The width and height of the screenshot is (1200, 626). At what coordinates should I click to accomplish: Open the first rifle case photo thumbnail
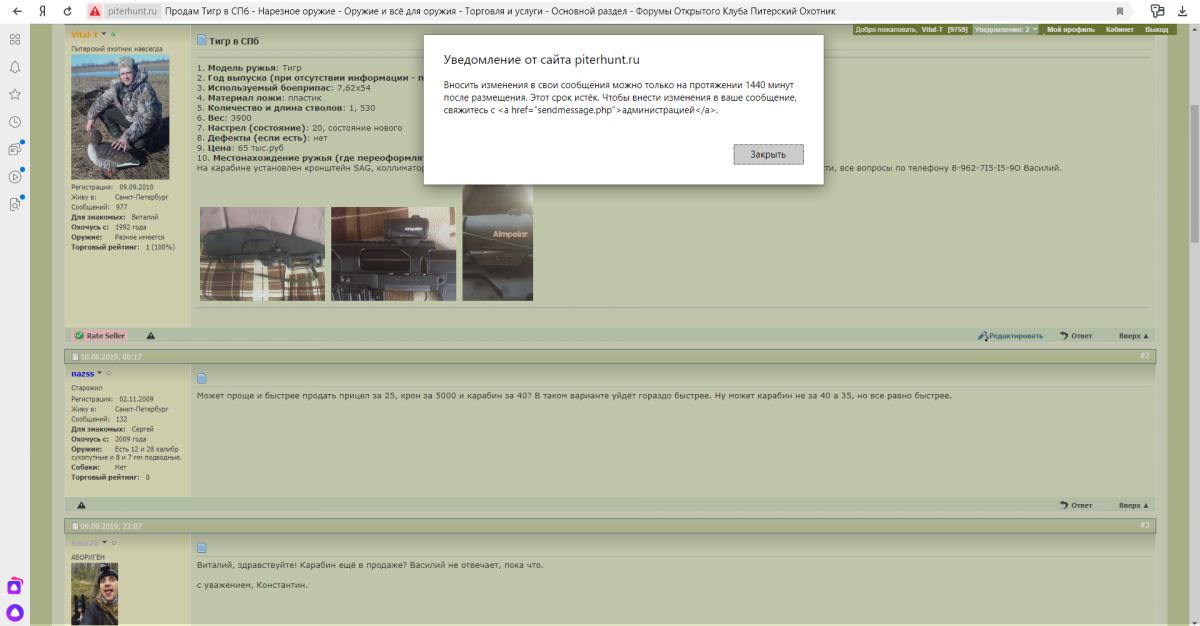pyautogui.click(x=262, y=254)
